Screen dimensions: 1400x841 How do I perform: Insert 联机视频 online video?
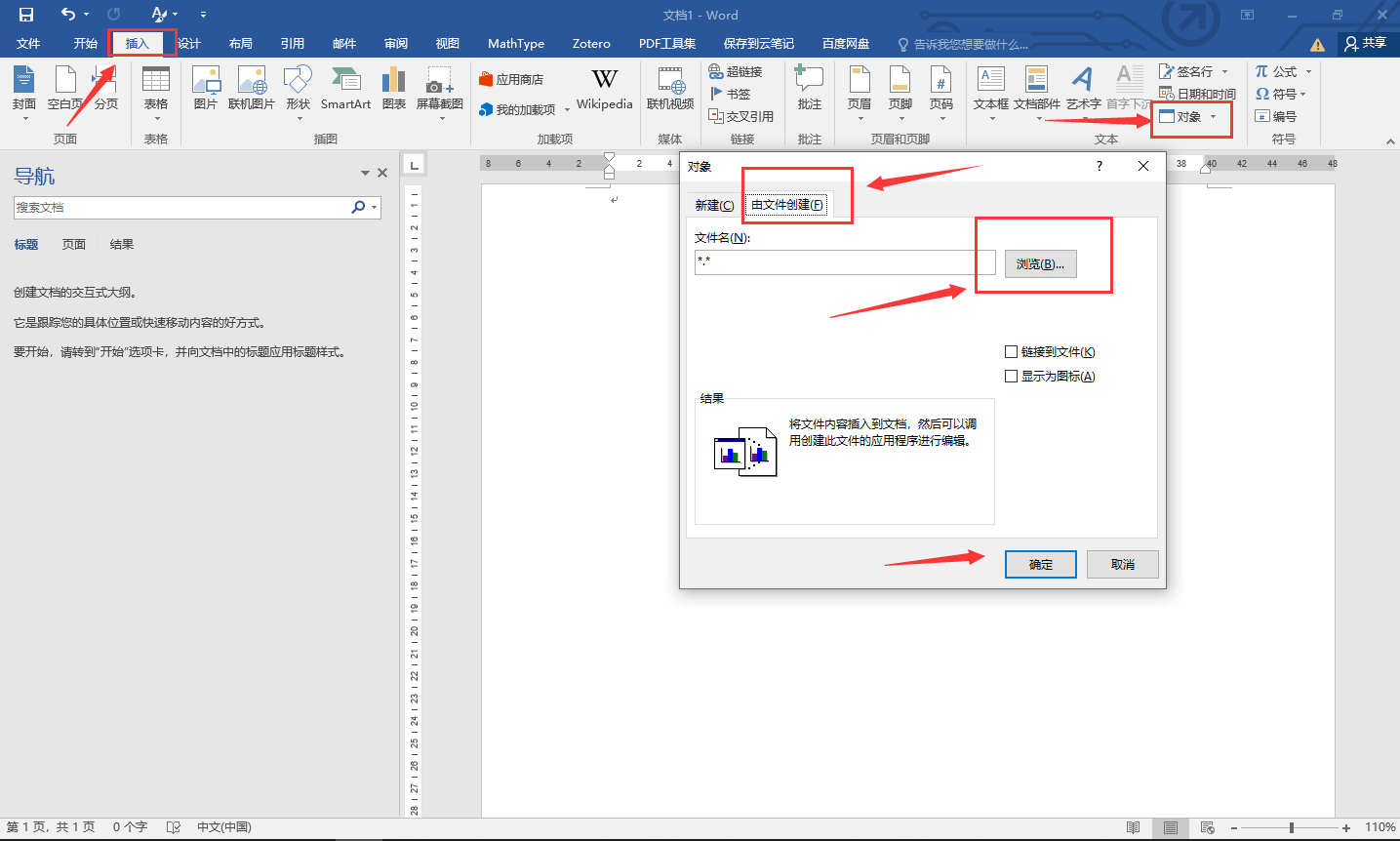(x=670, y=89)
